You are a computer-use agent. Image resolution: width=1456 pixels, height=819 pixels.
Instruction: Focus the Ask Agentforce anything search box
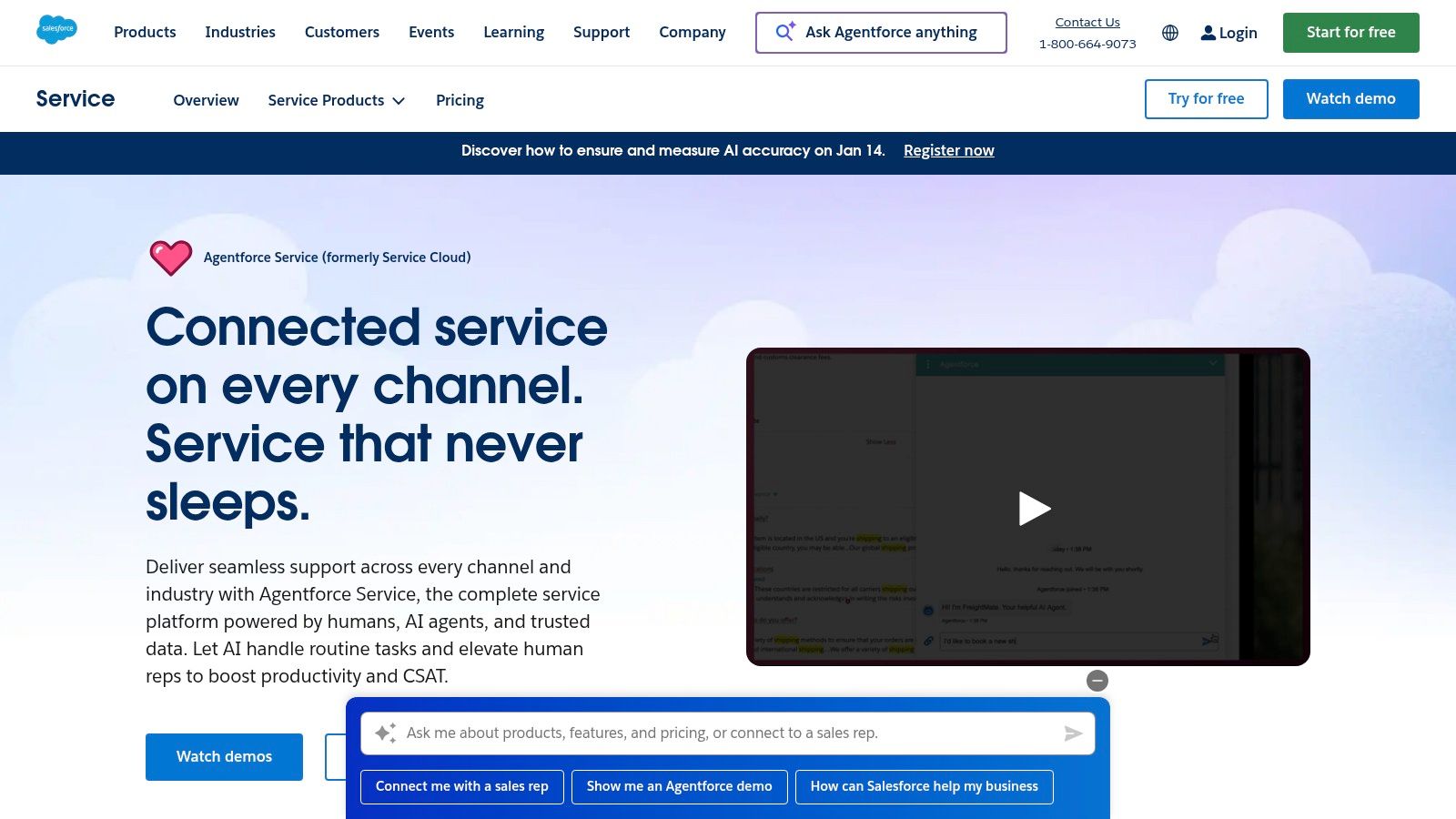click(x=881, y=33)
